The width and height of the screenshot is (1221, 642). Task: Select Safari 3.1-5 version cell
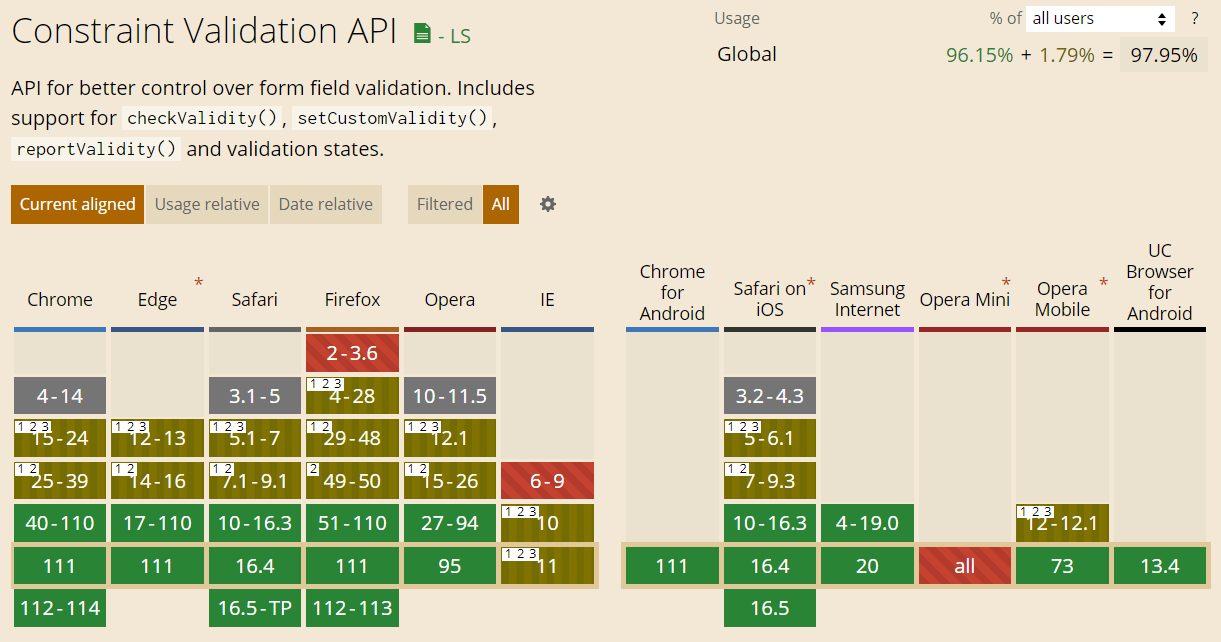pos(255,396)
